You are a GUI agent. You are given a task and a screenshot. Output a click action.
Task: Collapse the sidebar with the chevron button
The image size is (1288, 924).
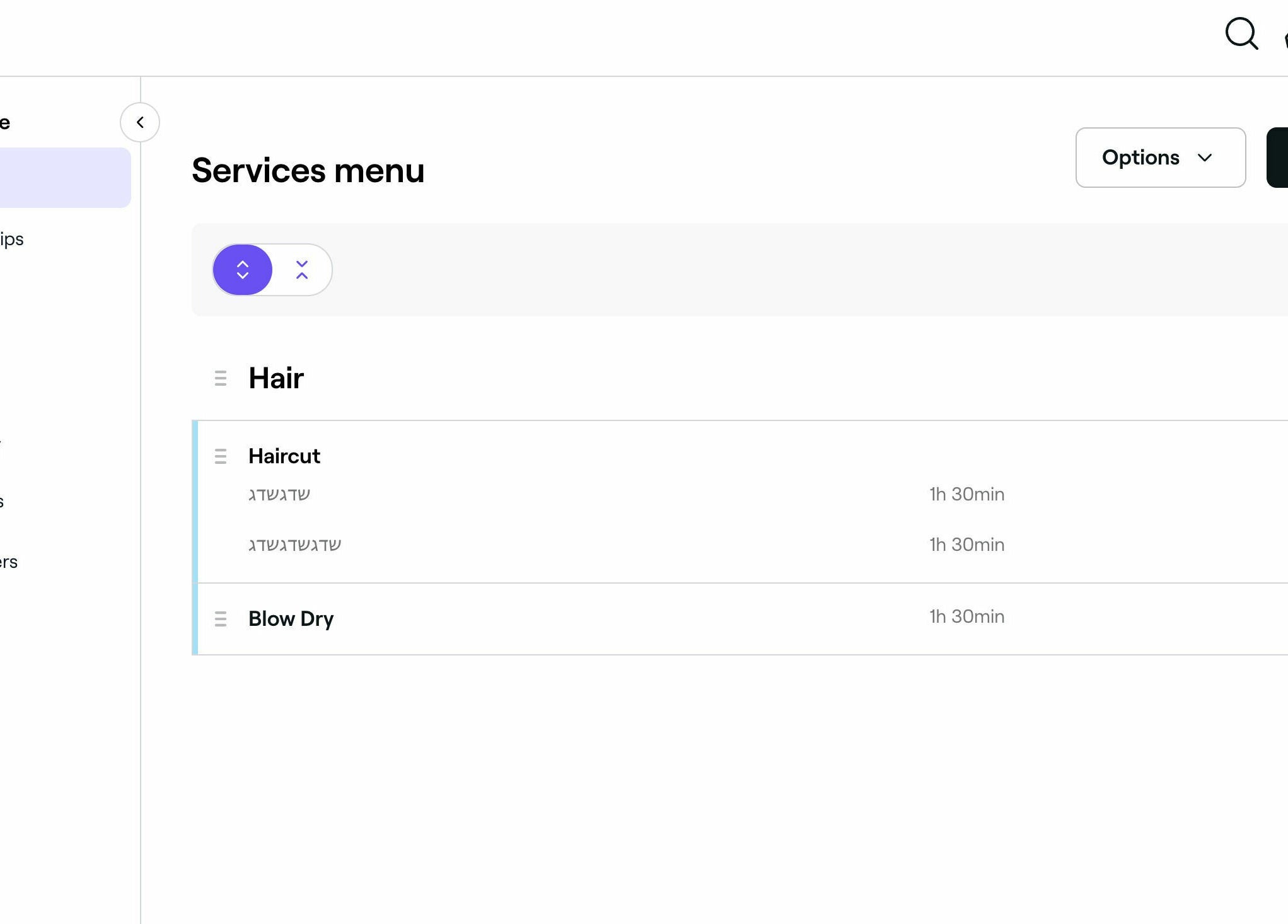140,122
